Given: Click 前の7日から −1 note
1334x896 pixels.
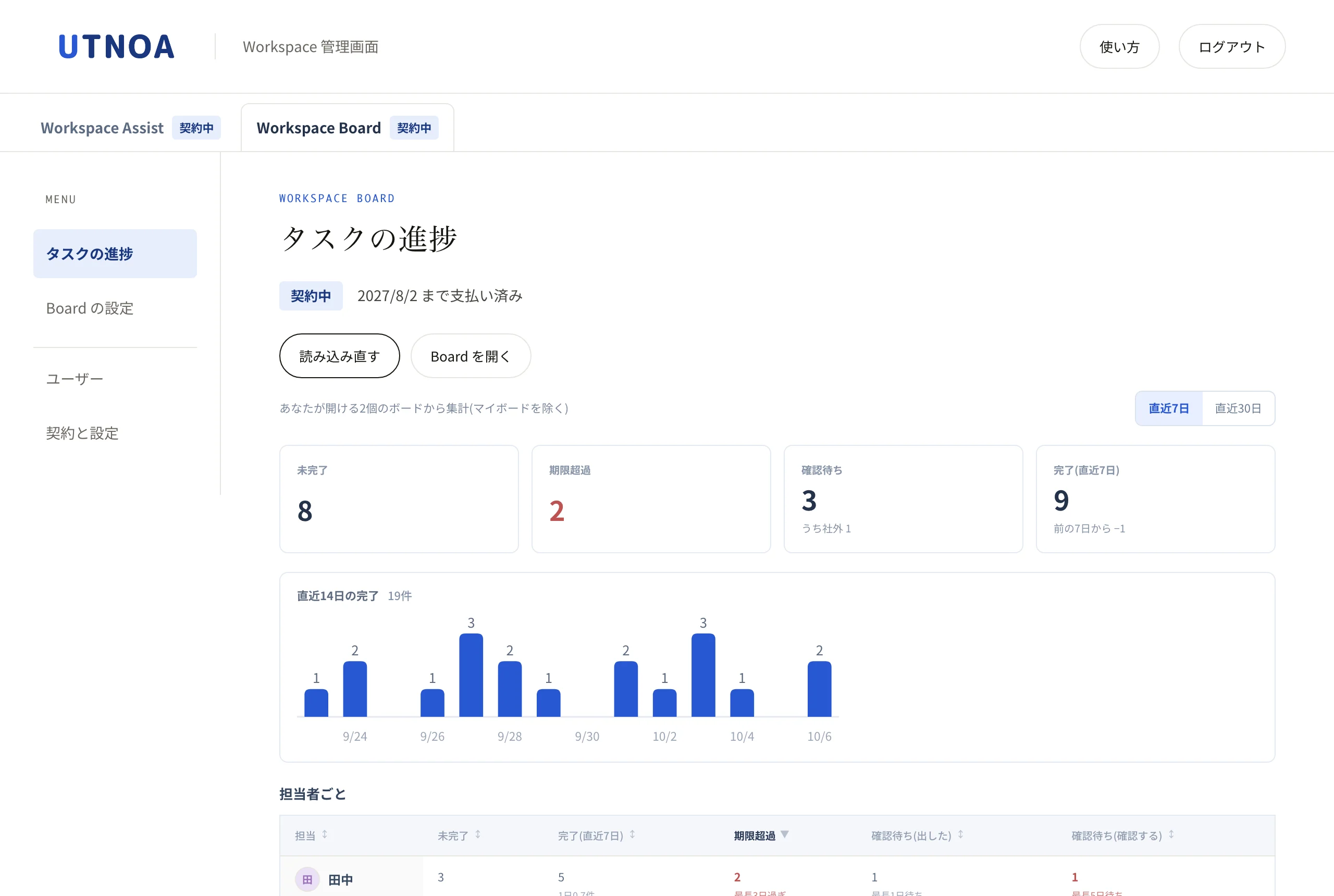Looking at the screenshot, I should (x=1089, y=529).
